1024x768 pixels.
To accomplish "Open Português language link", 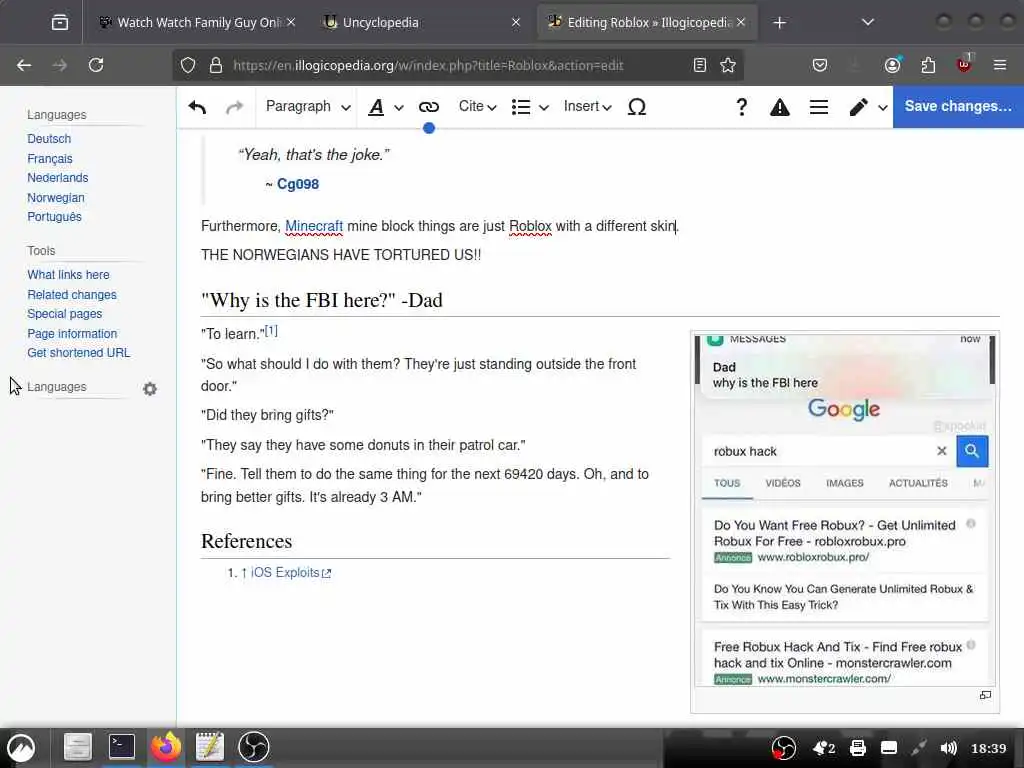I will 54,217.
